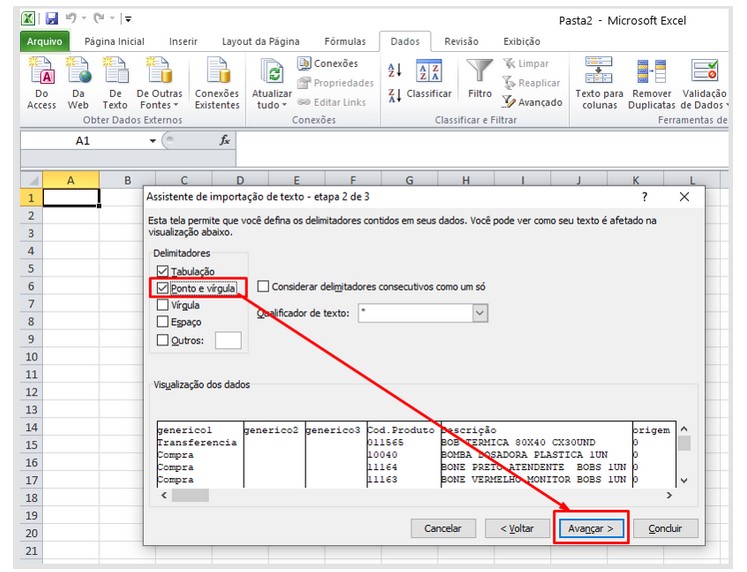Image resolution: width=747 pixels, height=572 pixels.
Task: Enable Vírgula delimiter checkbox
Action: click(162, 305)
